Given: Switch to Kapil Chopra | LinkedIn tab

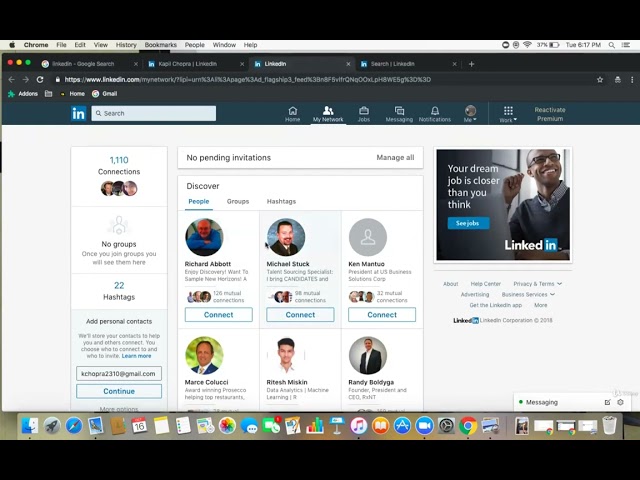Looking at the screenshot, I should click(x=196, y=64).
